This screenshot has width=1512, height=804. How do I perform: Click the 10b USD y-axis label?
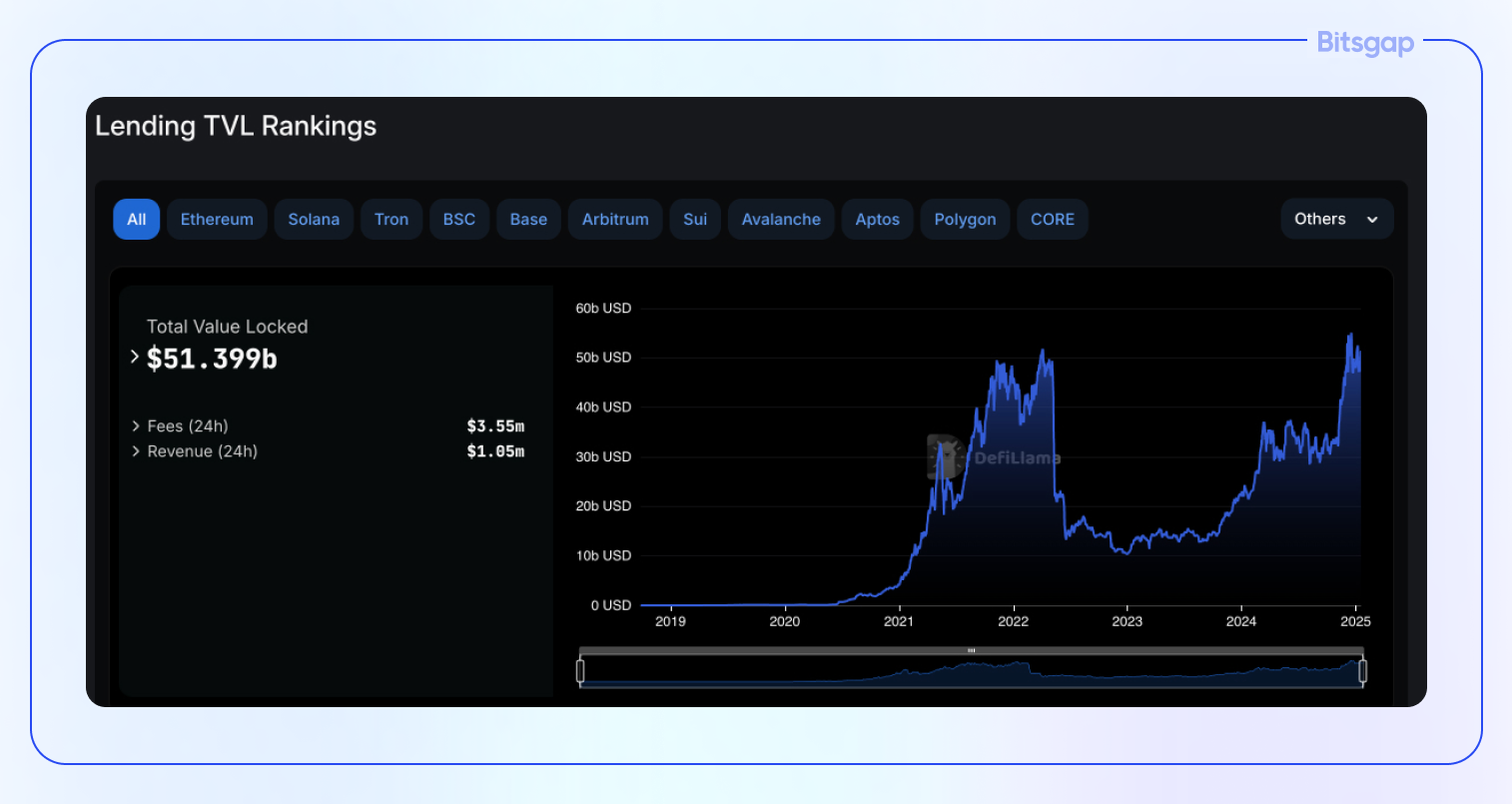(603, 555)
